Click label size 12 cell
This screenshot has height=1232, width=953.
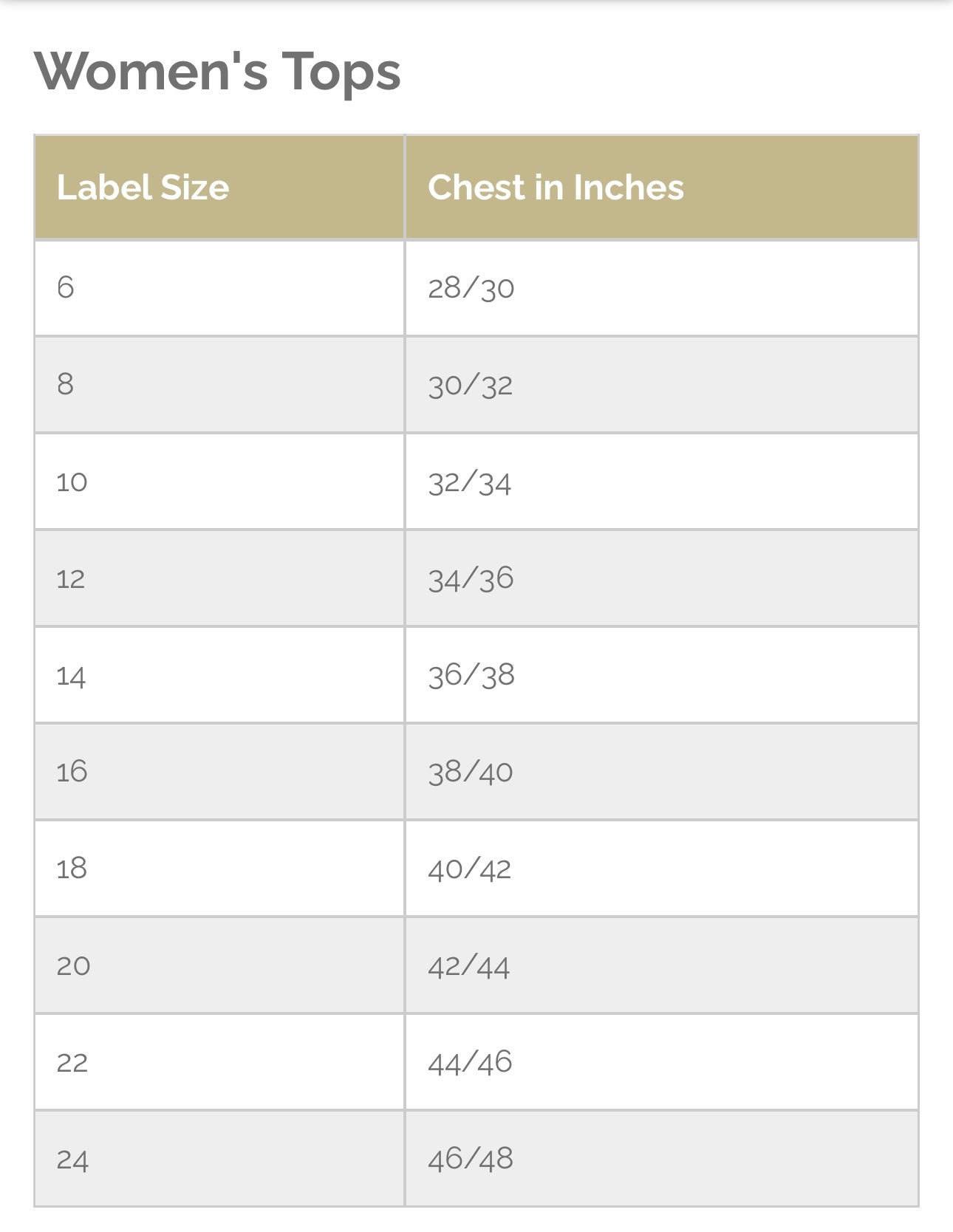click(x=71, y=578)
